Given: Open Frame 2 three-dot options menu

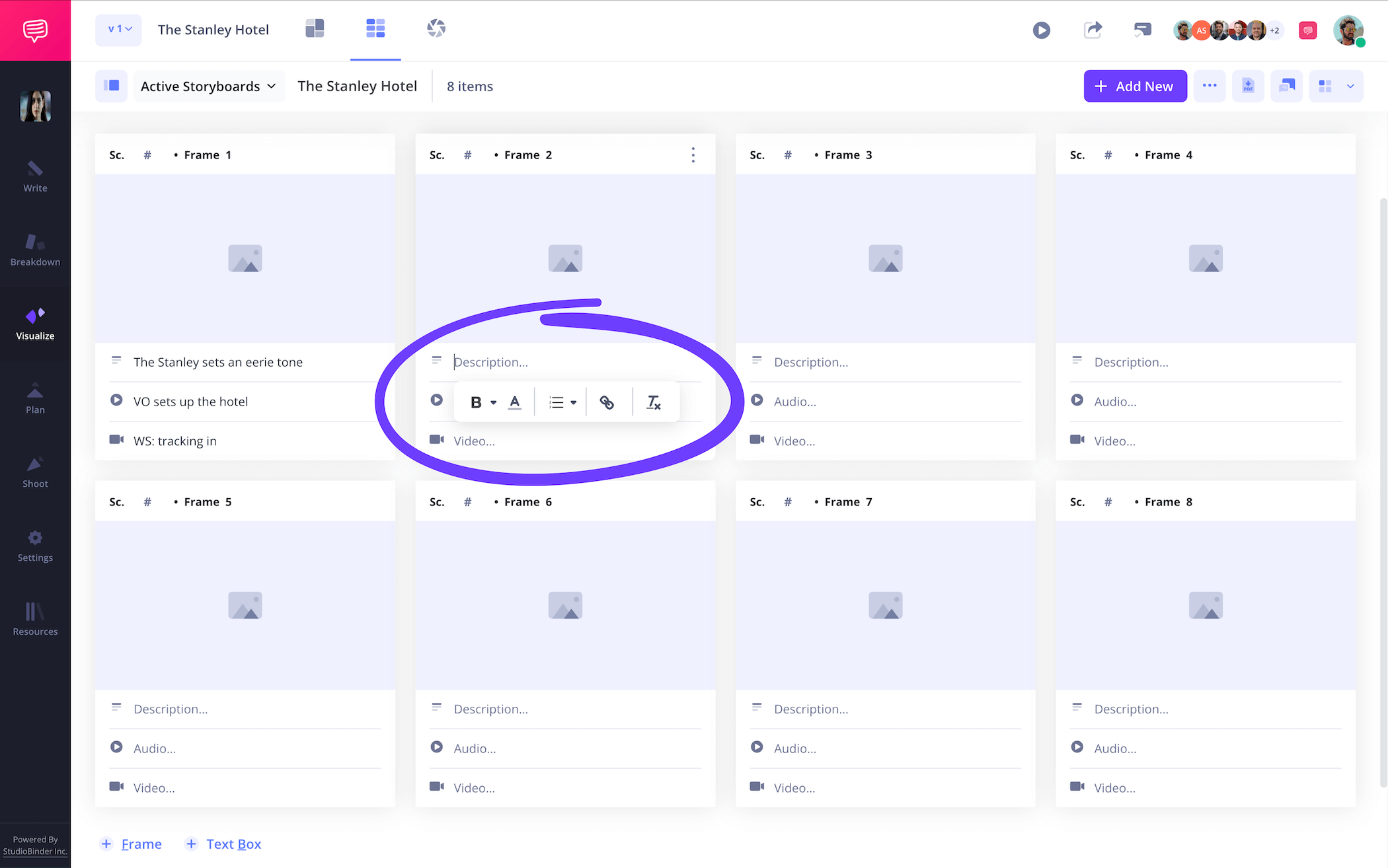Looking at the screenshot, I should coord(693,155).
